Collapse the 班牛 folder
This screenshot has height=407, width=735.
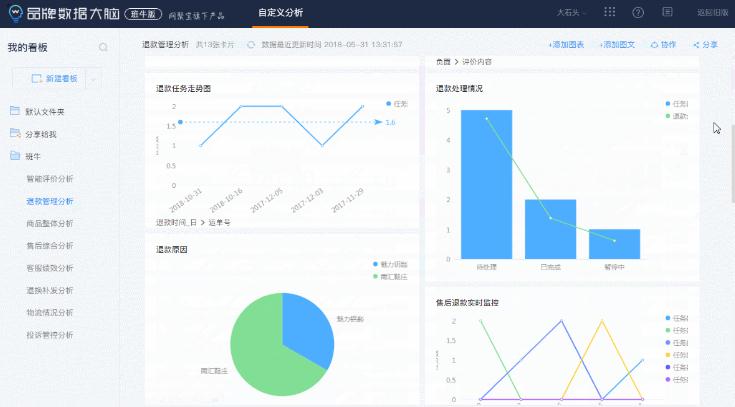[x=33, y=156]
